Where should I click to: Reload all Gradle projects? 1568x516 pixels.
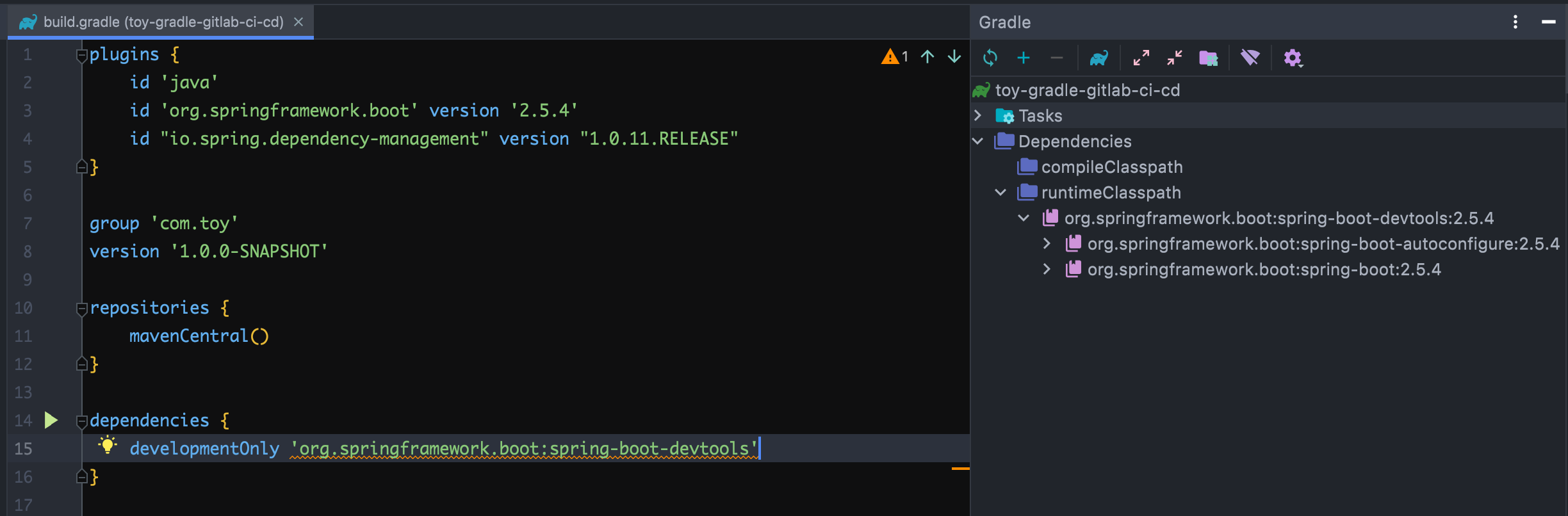(990, 58)
